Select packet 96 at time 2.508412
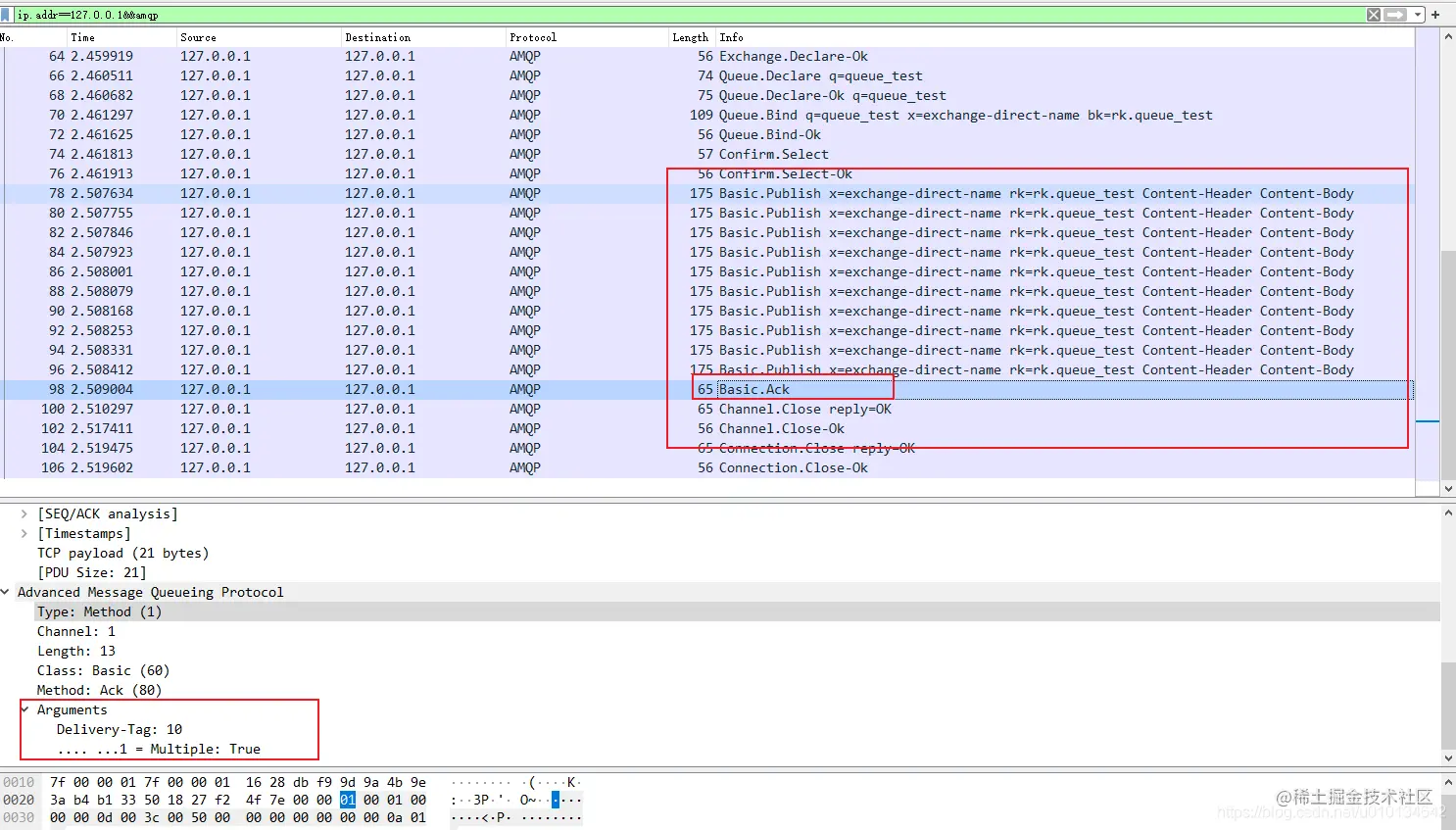 (x=707, y=370)
